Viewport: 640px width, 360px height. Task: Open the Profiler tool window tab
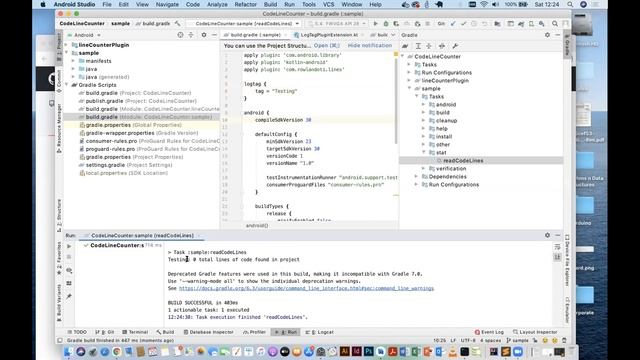click(254, 332)
